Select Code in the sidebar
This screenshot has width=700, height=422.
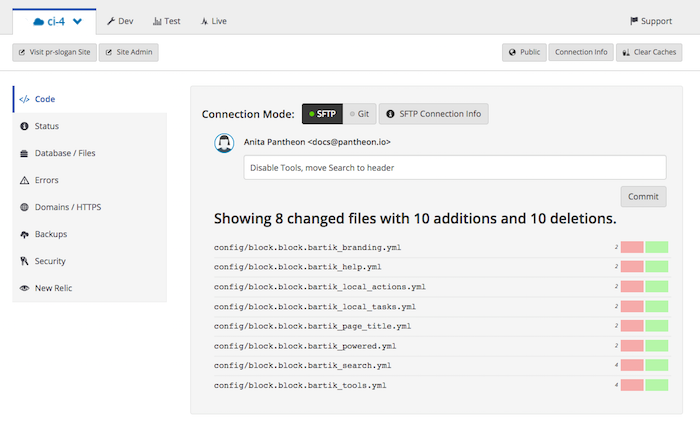coord(89,99)
